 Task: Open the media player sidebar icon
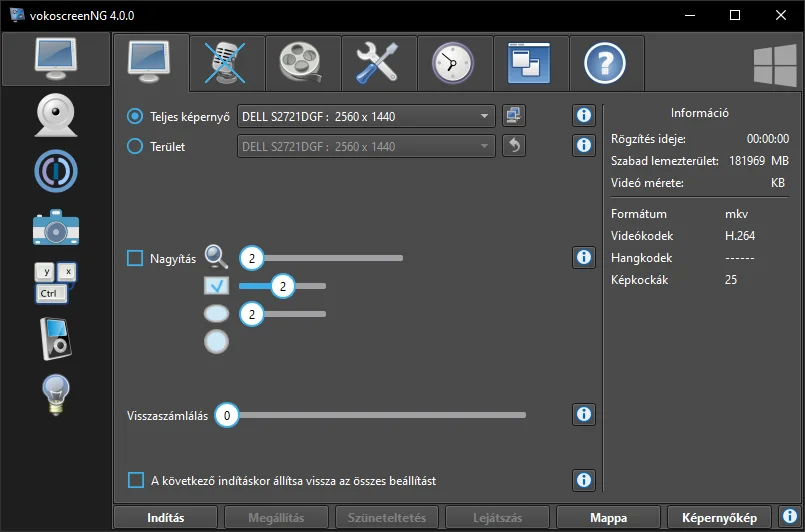click(55, 339)
